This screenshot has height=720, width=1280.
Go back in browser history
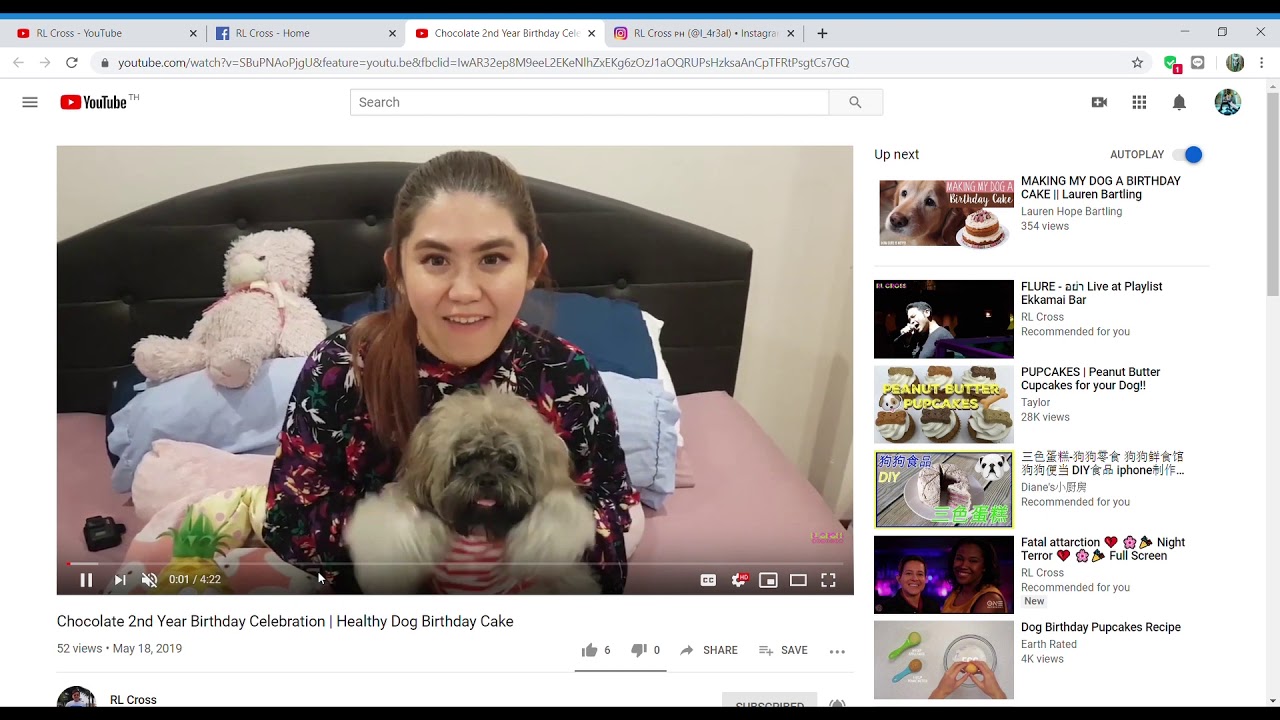(x=18, y=62)
